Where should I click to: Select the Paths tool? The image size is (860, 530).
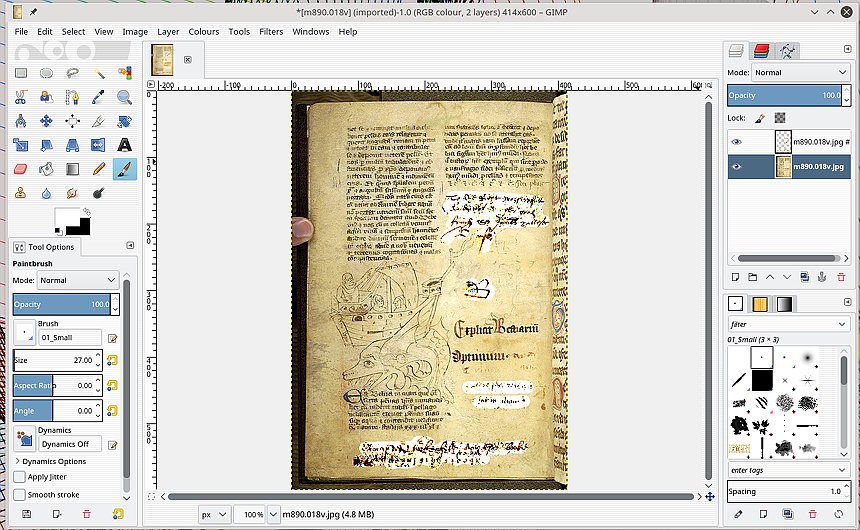72,97
